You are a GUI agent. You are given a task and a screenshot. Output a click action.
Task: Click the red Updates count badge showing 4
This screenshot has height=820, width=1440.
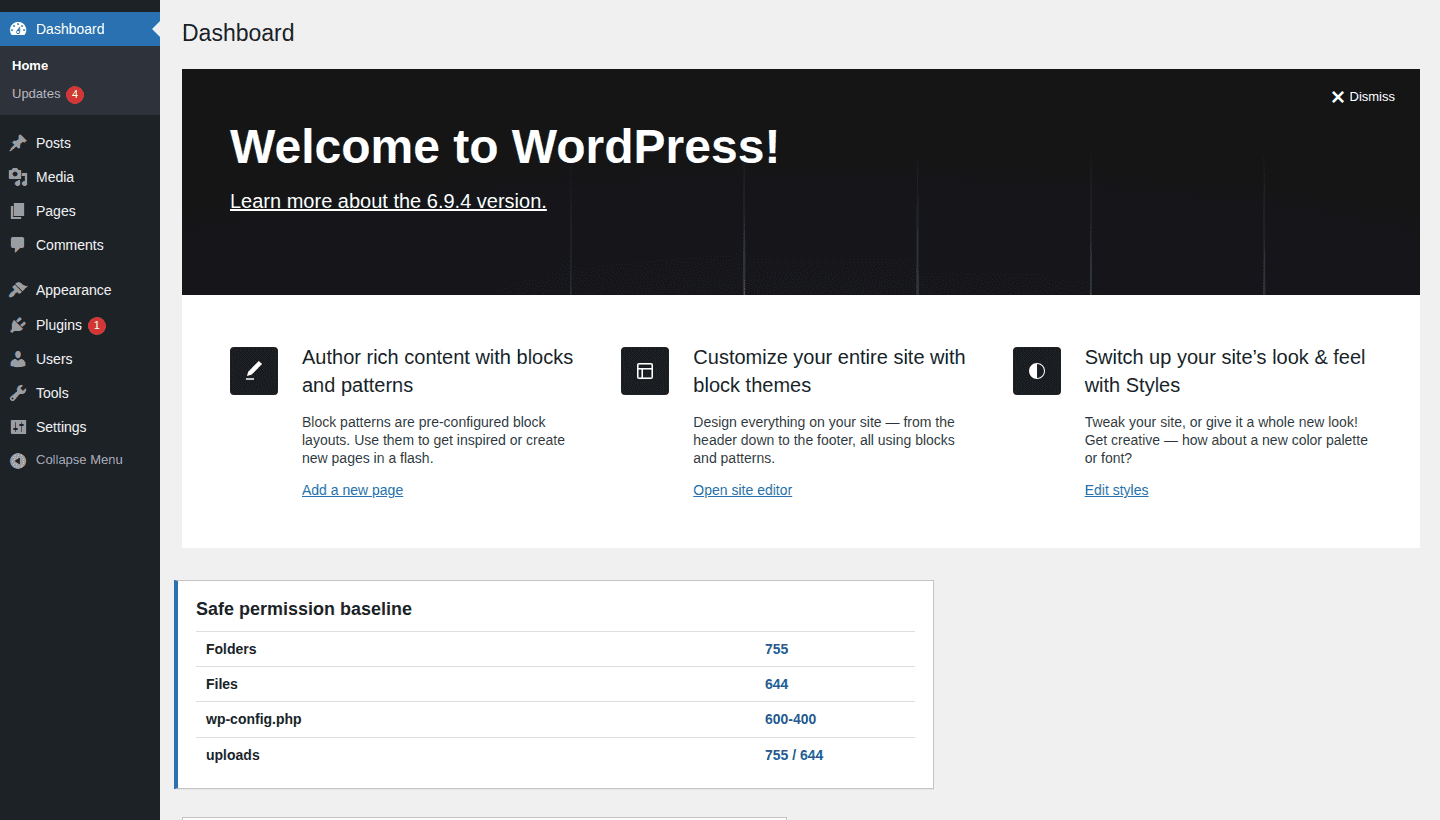(x=75, y=94)
